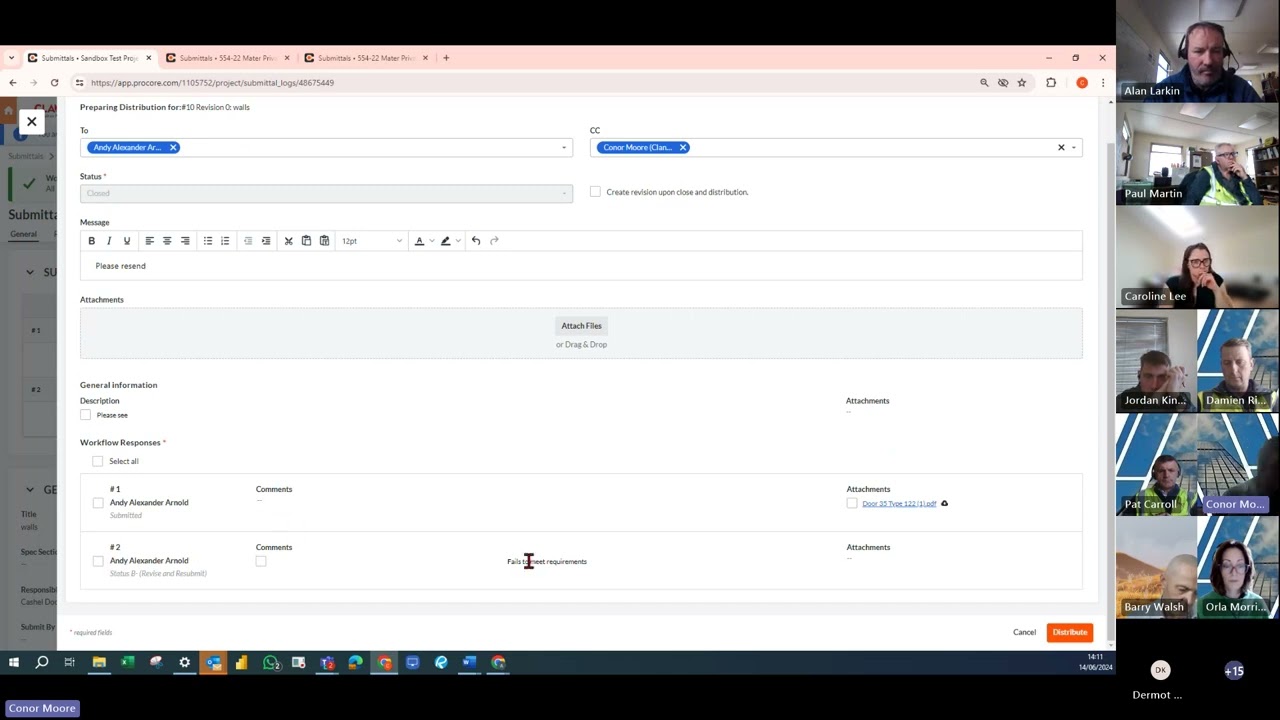Align message text left

(x=149, y=241)
